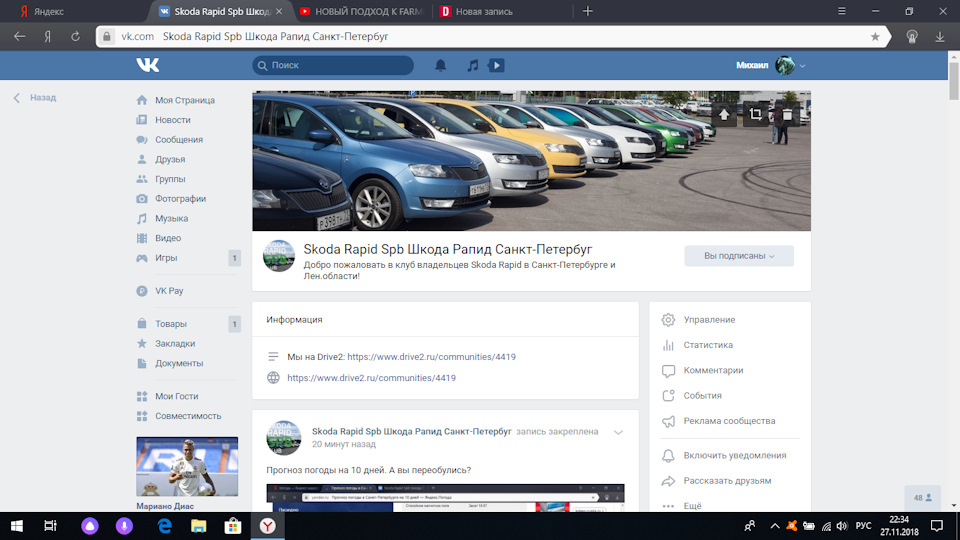The width and height of the screenshot is (960, 540).
Task: Click Назад back link
Action: point(36,97)
